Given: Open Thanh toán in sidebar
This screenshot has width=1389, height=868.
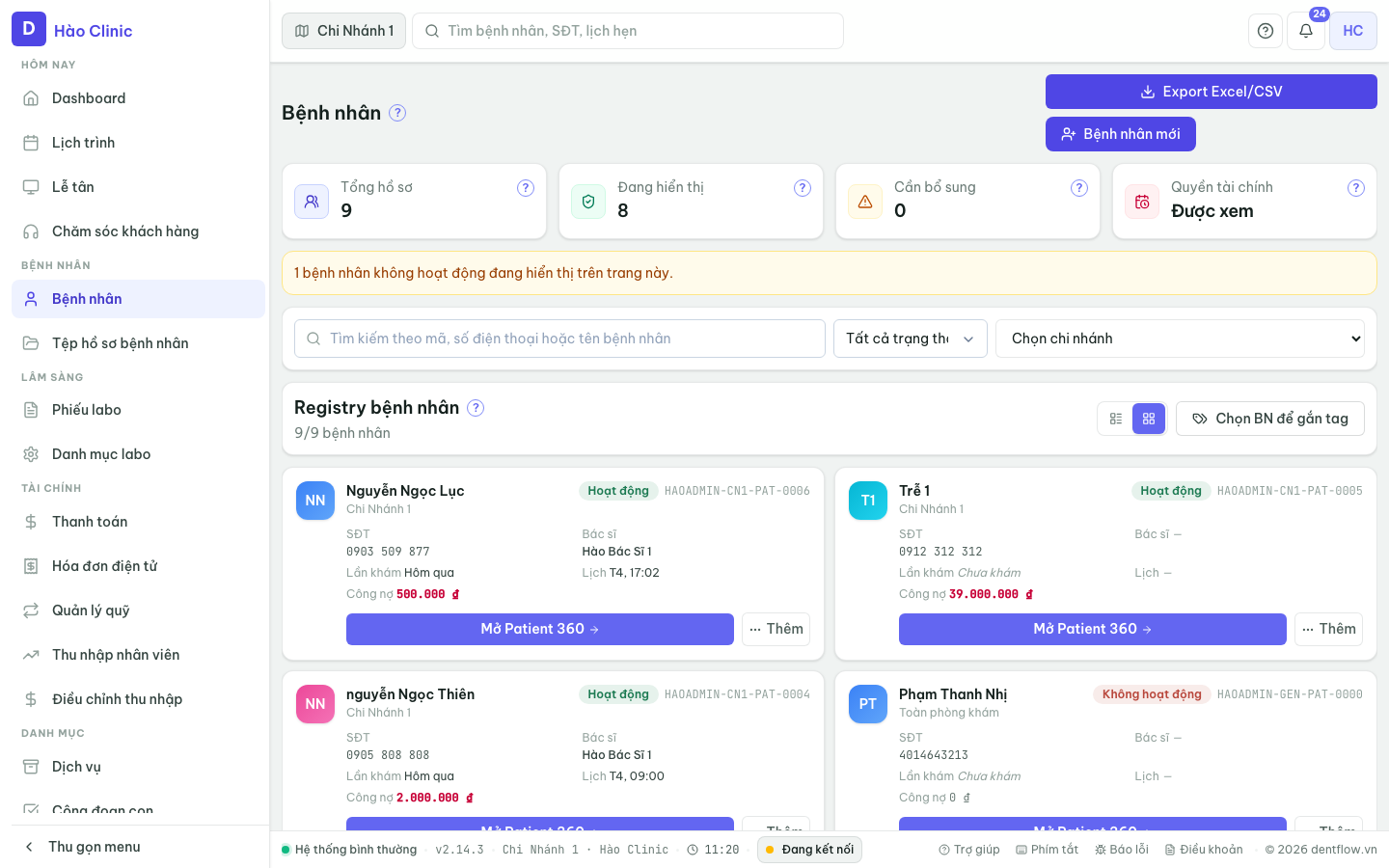Looking at the screenshot, I should (138, 522).
